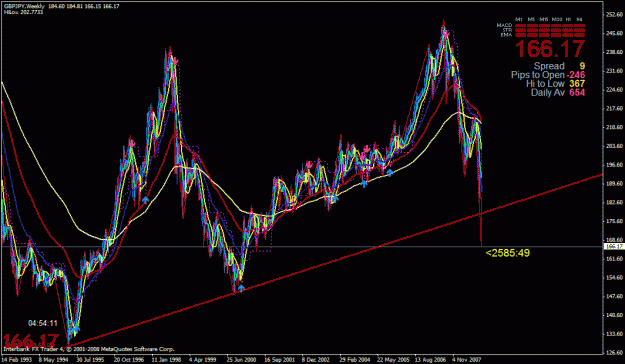Image resolution: width=625 pixels, height=364 pixels.
Task: Click the 14 Feb 1993 date label
Action: coord(16,359)
